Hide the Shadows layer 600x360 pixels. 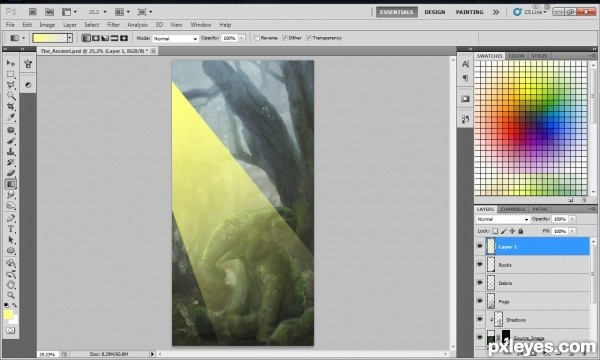479,319
